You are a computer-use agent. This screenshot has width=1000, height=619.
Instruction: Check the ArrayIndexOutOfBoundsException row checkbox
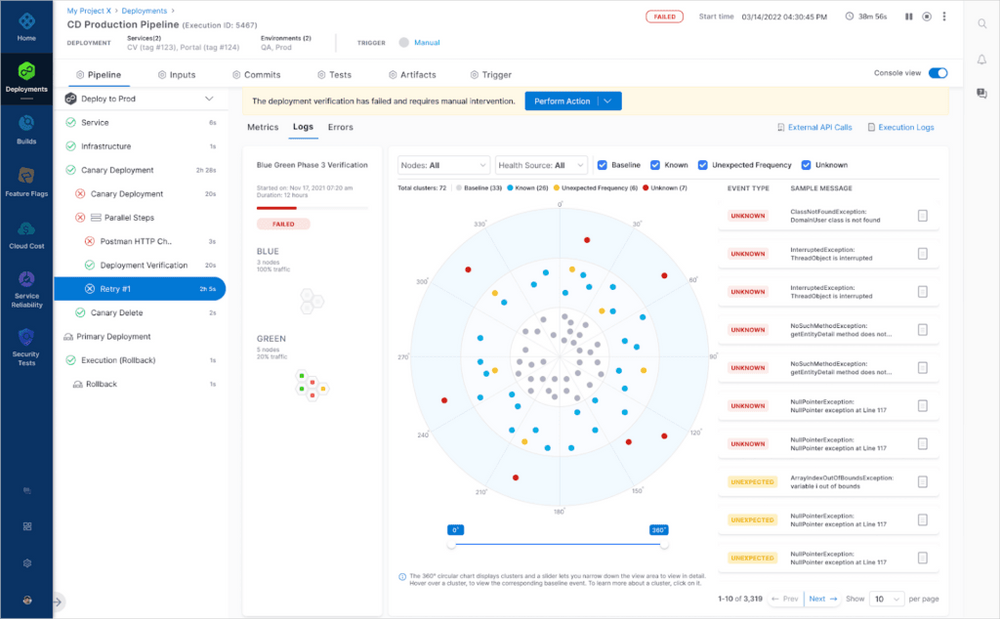click(922, 482)
